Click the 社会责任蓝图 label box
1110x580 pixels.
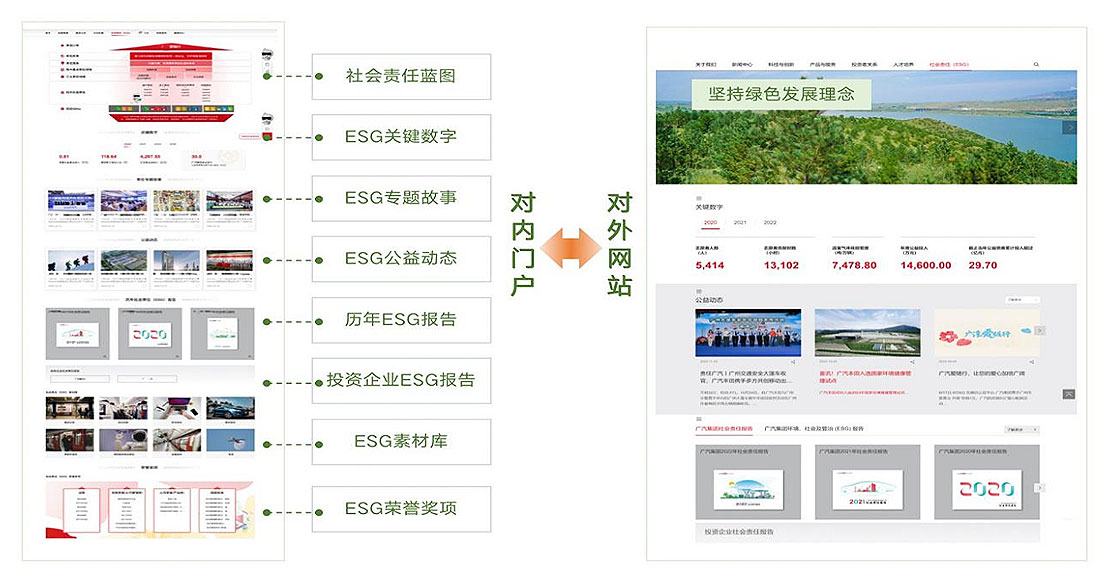pyautogui.click(x=401, y=75)
